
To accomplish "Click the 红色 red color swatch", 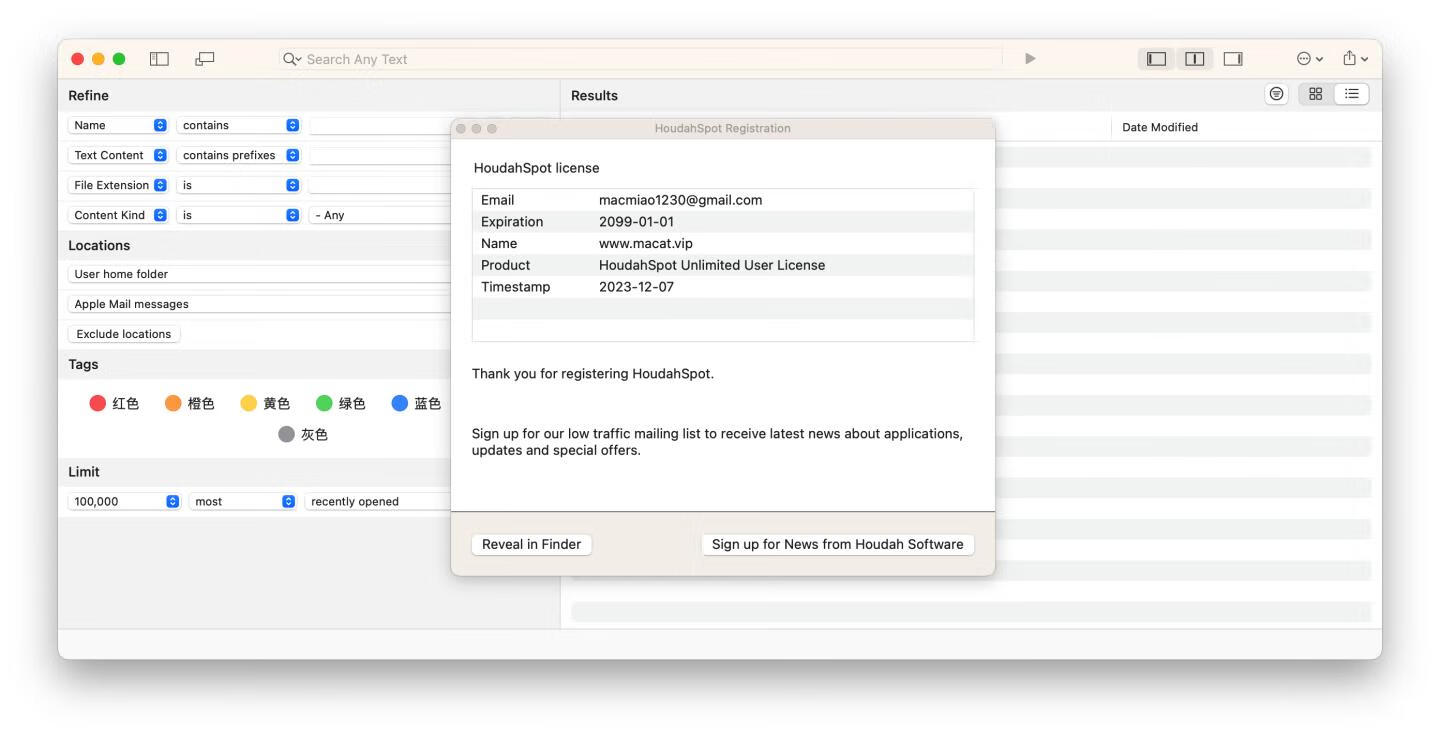I will [98, 402].
